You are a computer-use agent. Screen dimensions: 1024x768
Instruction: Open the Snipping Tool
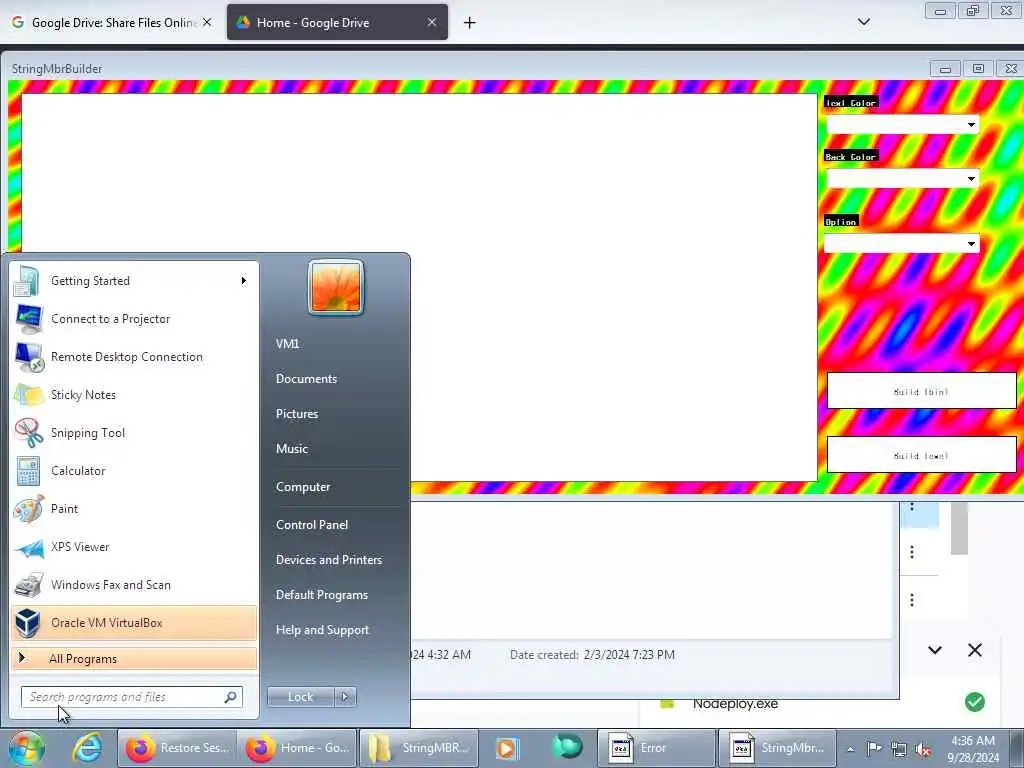134,432
